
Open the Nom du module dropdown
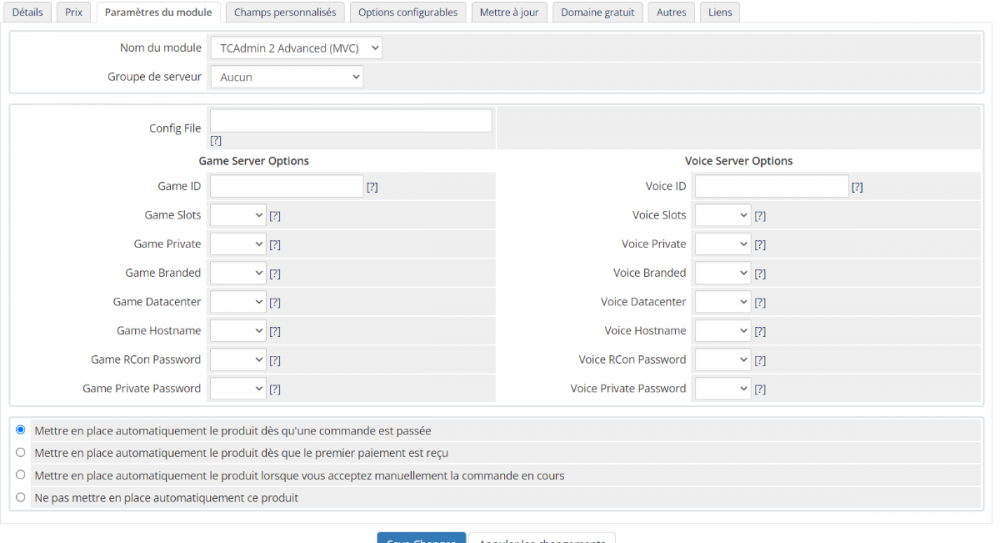(296, 48)
